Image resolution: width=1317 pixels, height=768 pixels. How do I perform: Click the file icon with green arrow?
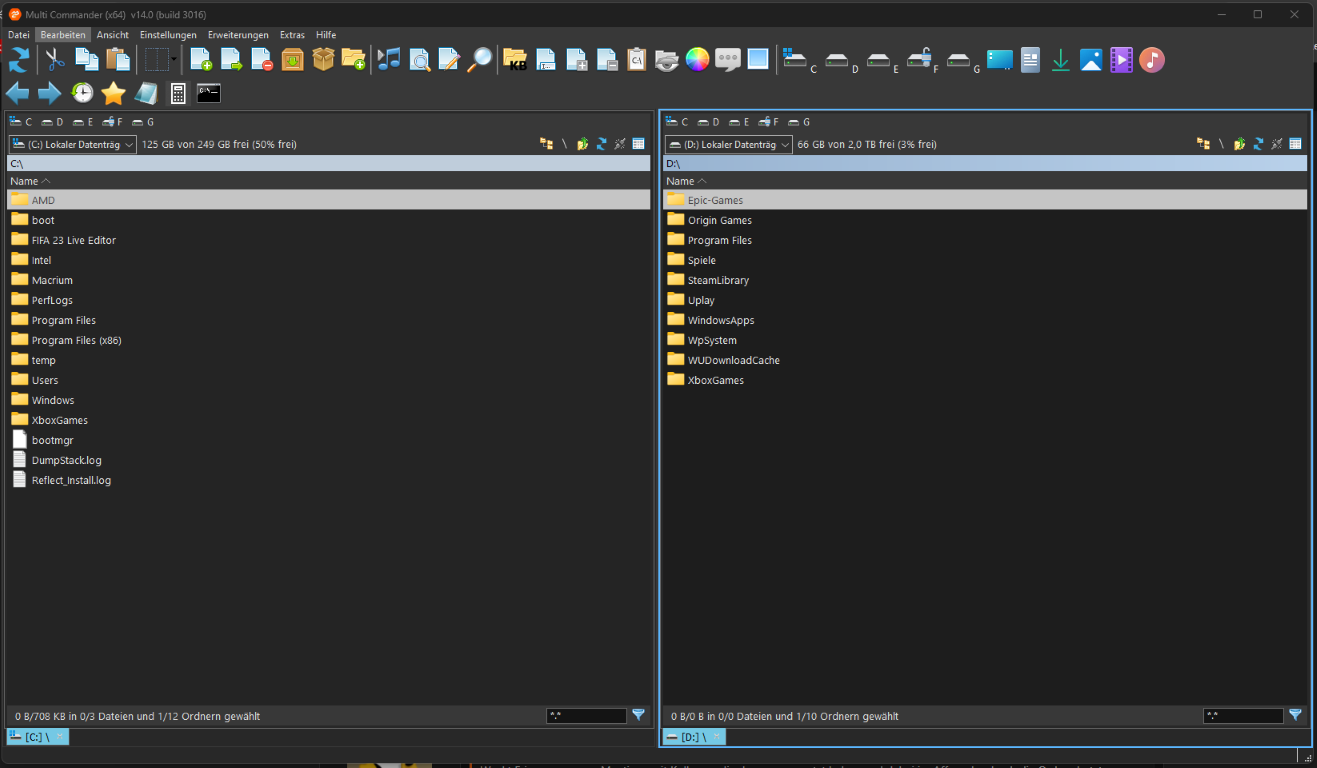(x=232, y=60)
